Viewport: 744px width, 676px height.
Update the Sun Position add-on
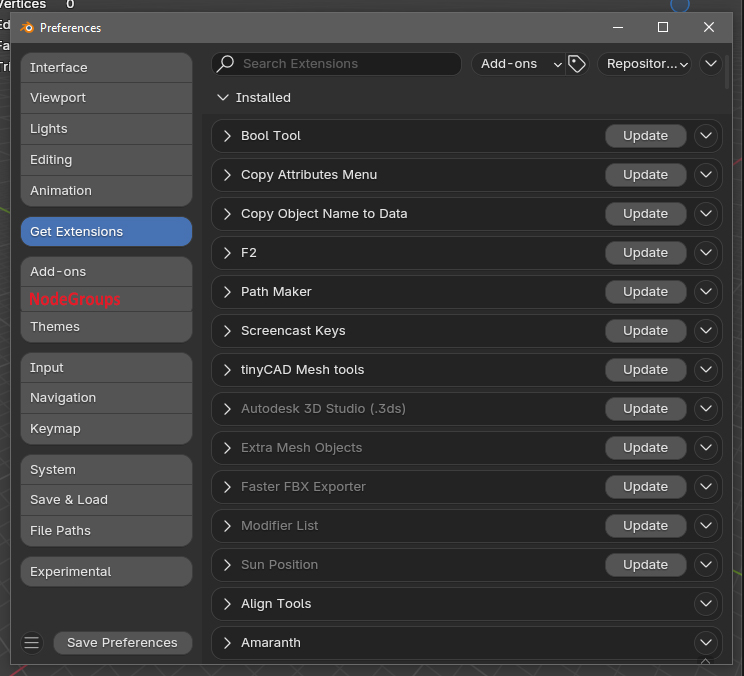click(645, 565)
